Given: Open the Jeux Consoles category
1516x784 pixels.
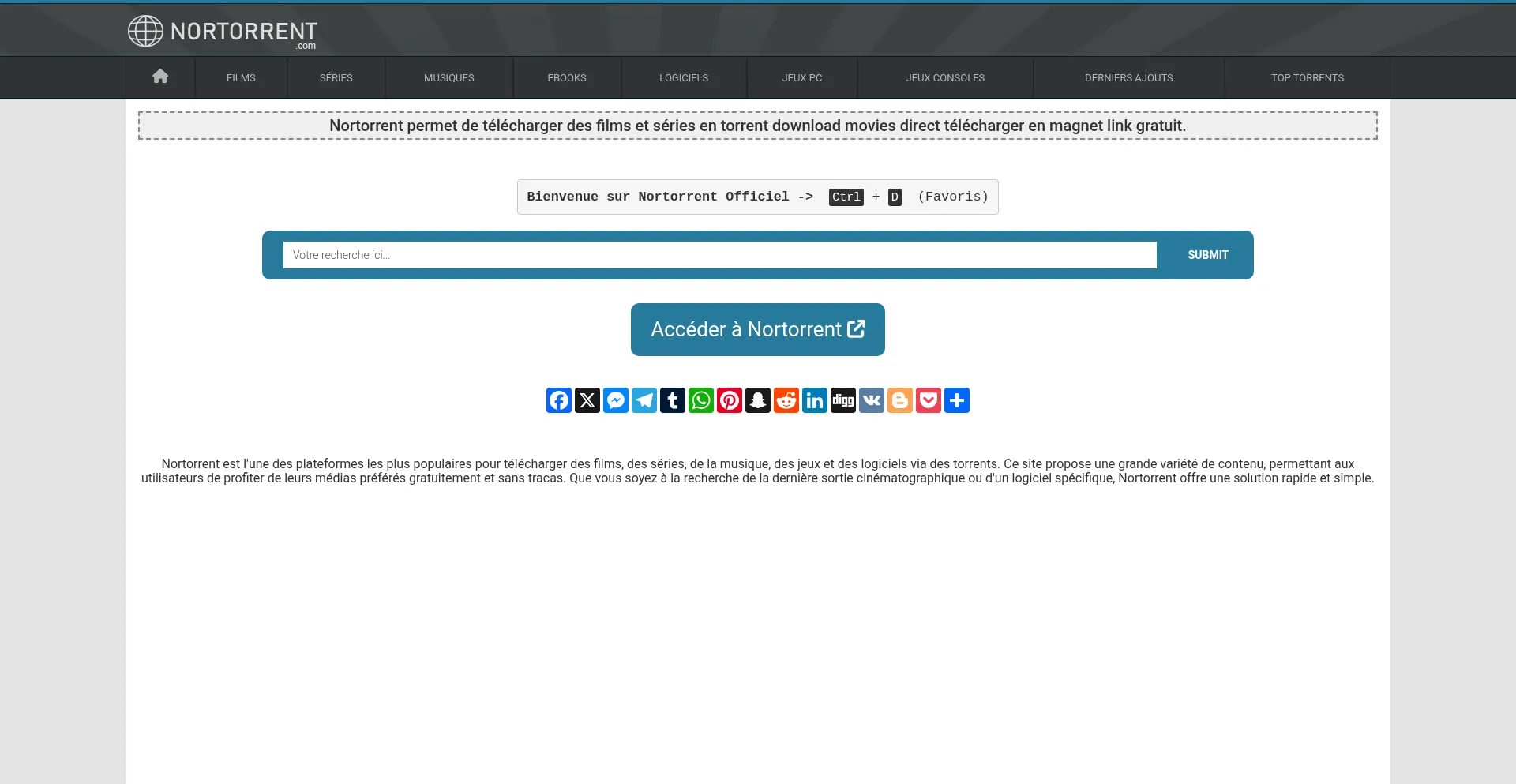Looking at the screenshot, I should click(x=945, y=77).
